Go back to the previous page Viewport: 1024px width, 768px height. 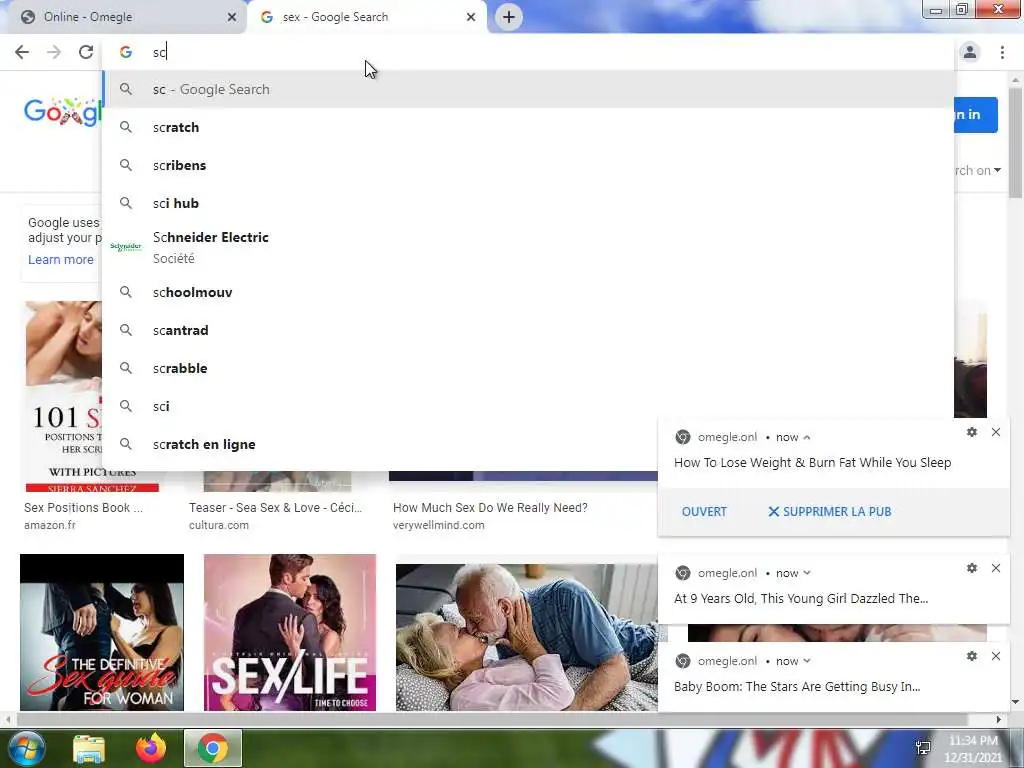[22, 52]
